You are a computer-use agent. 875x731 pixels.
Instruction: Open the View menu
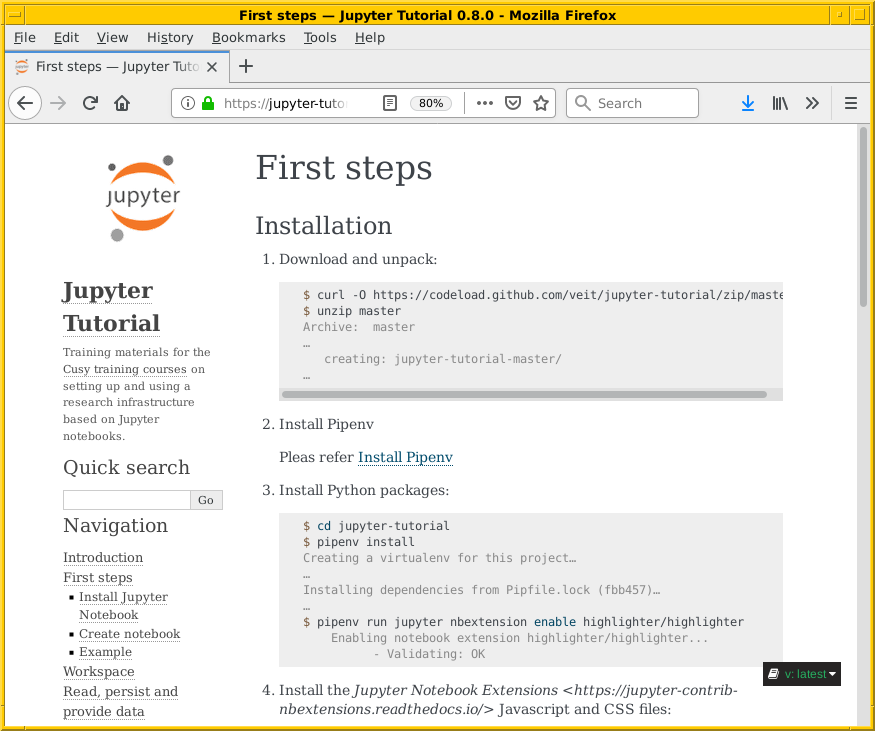tap(112, 37)
